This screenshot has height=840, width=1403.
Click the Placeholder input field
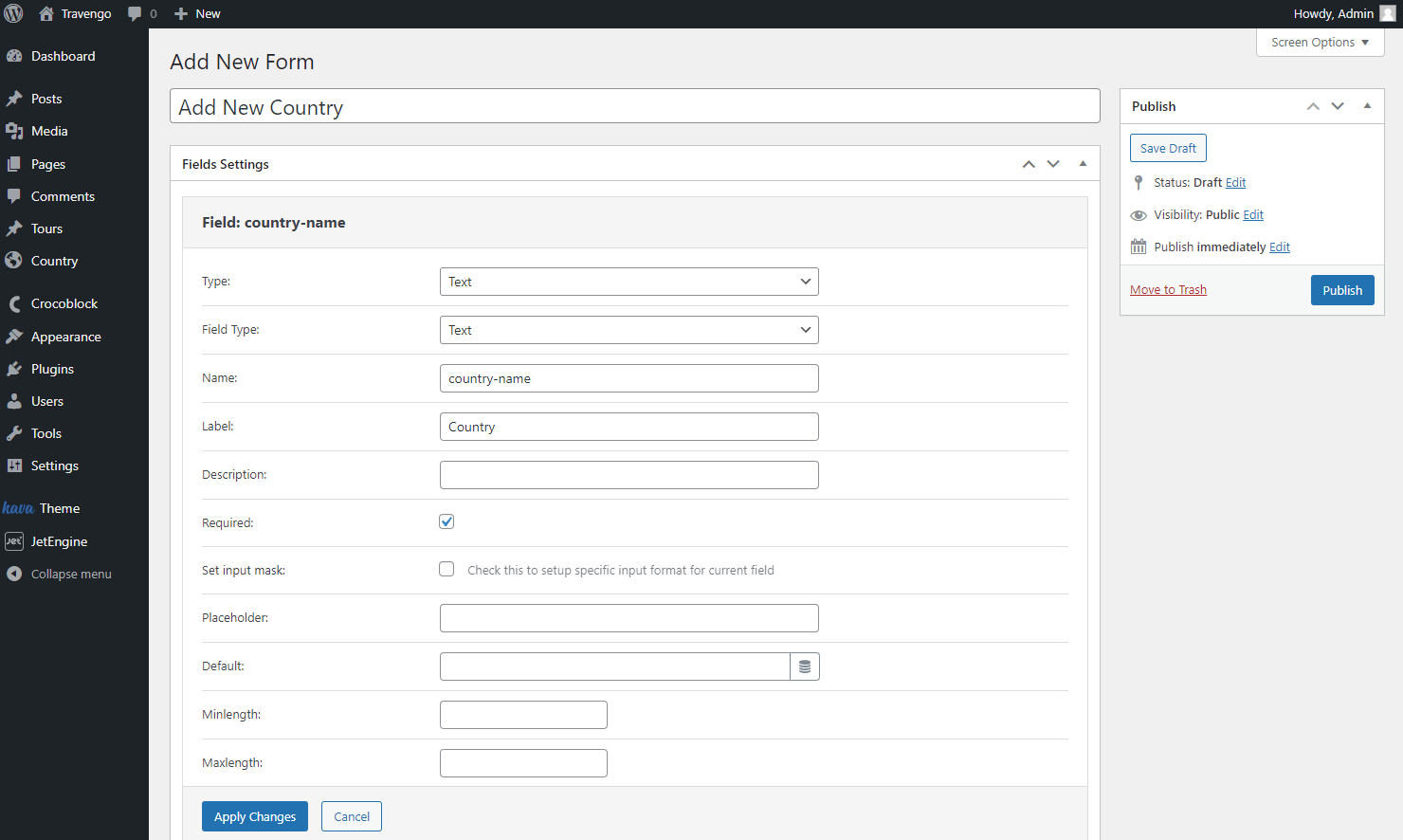tap(629, 618)
